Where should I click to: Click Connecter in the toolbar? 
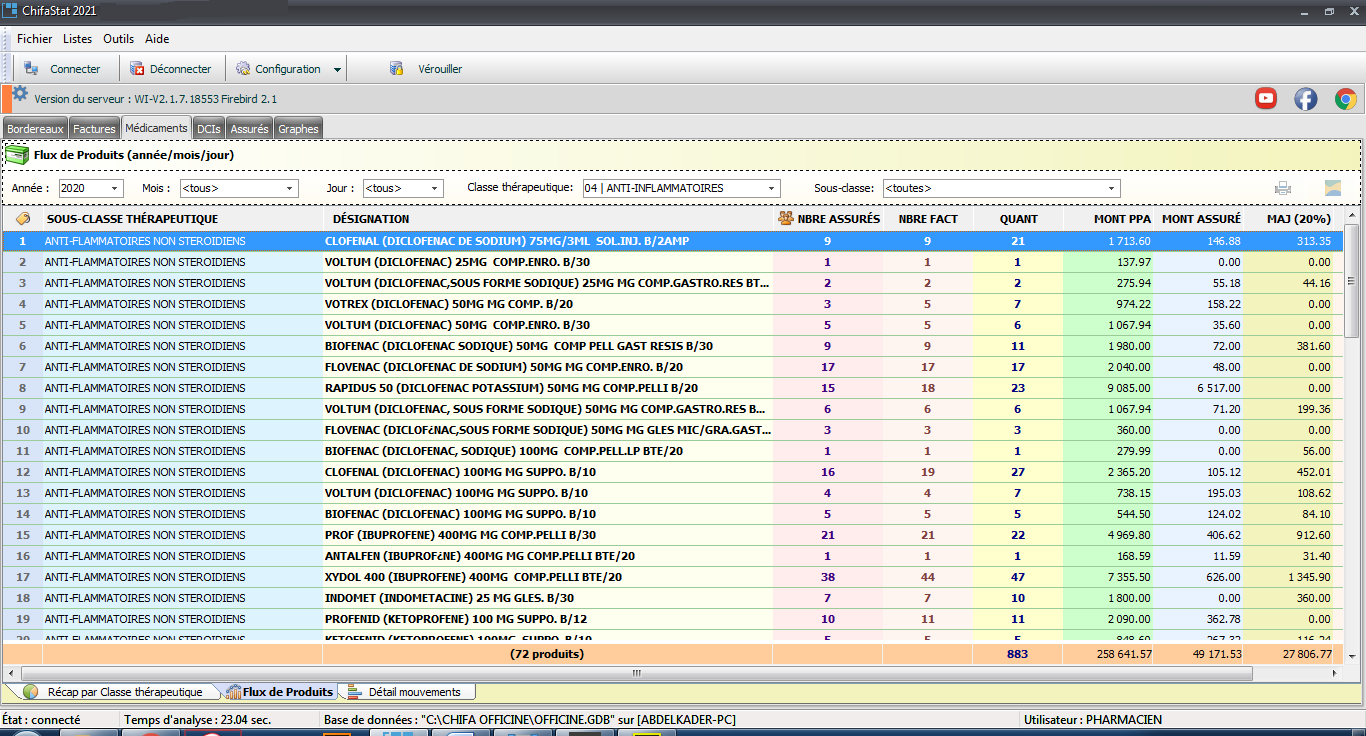tap(63, 69)
